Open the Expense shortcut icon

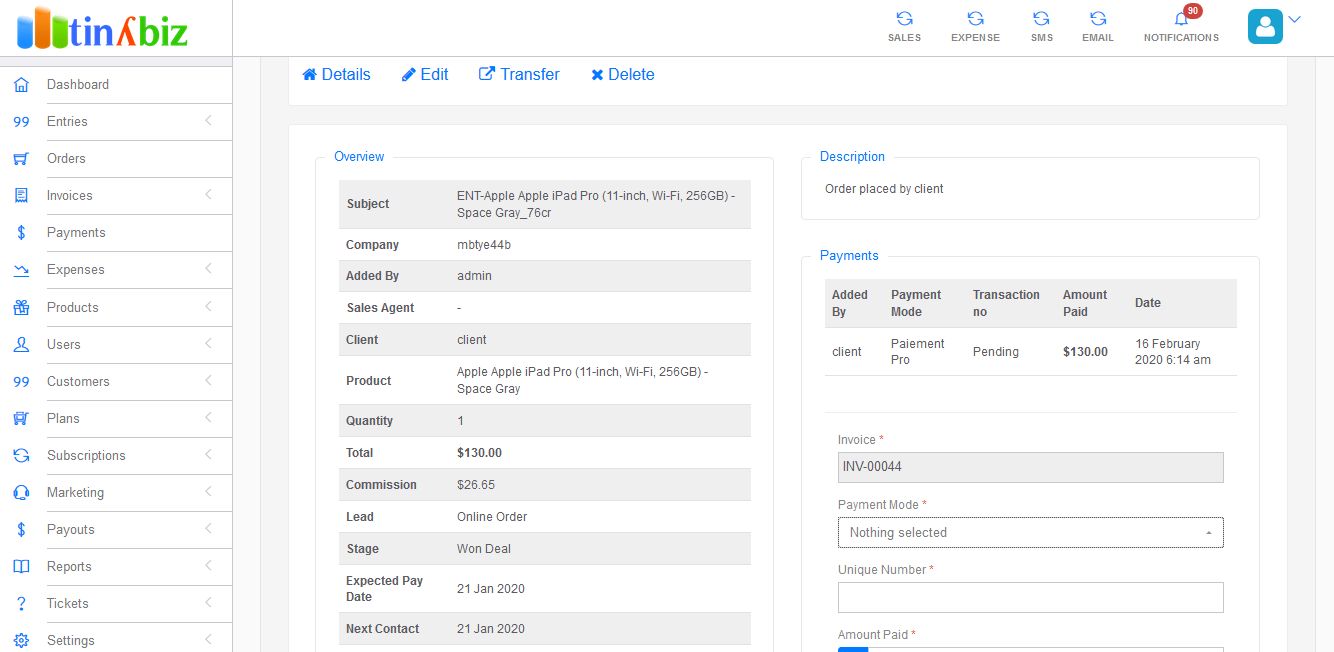(x=975, y=19)
